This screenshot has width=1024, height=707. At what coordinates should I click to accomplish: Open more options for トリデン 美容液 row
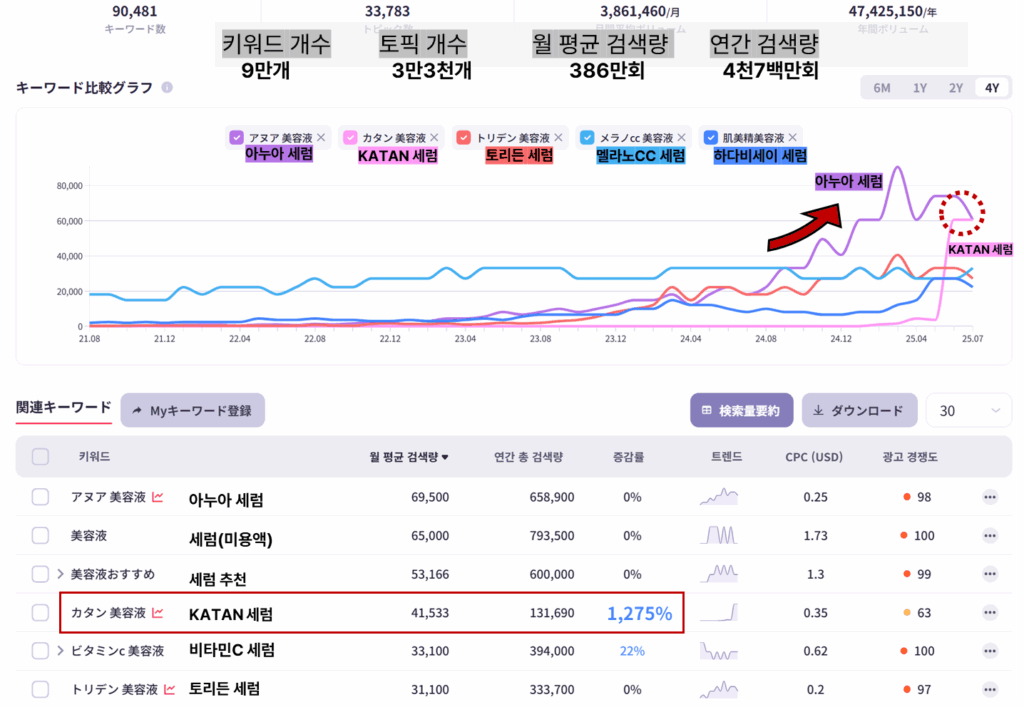tap(990, 689)
